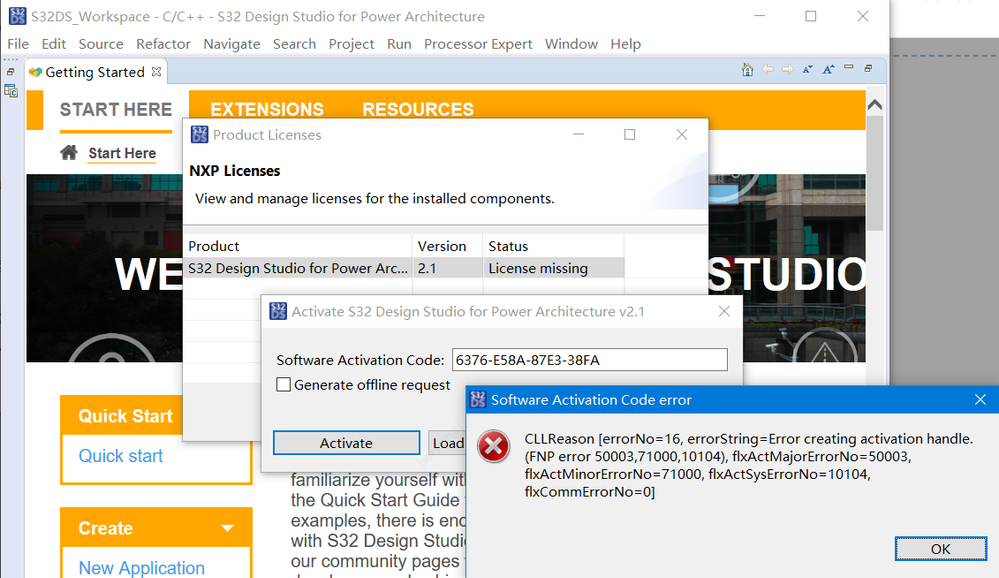Click OK in the activation error dialog
This screenshot has height=578, width=999.
click(x=940, y=549)
